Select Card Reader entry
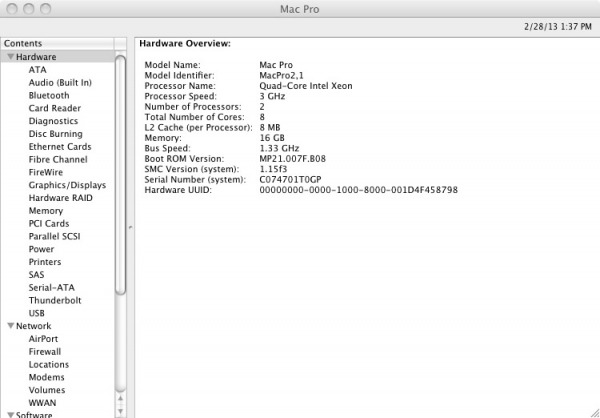Image resolution: width=600 pixels, height=418 pixels. tap(55, 108)
